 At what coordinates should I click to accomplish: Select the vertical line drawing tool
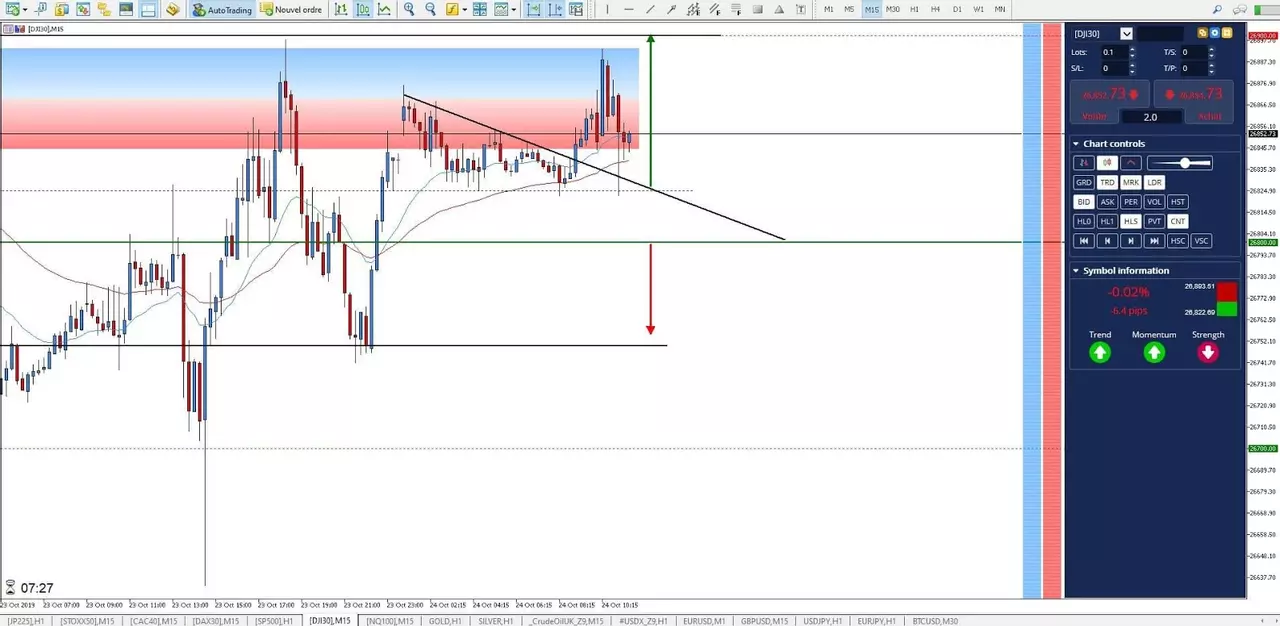click(607, 9)
